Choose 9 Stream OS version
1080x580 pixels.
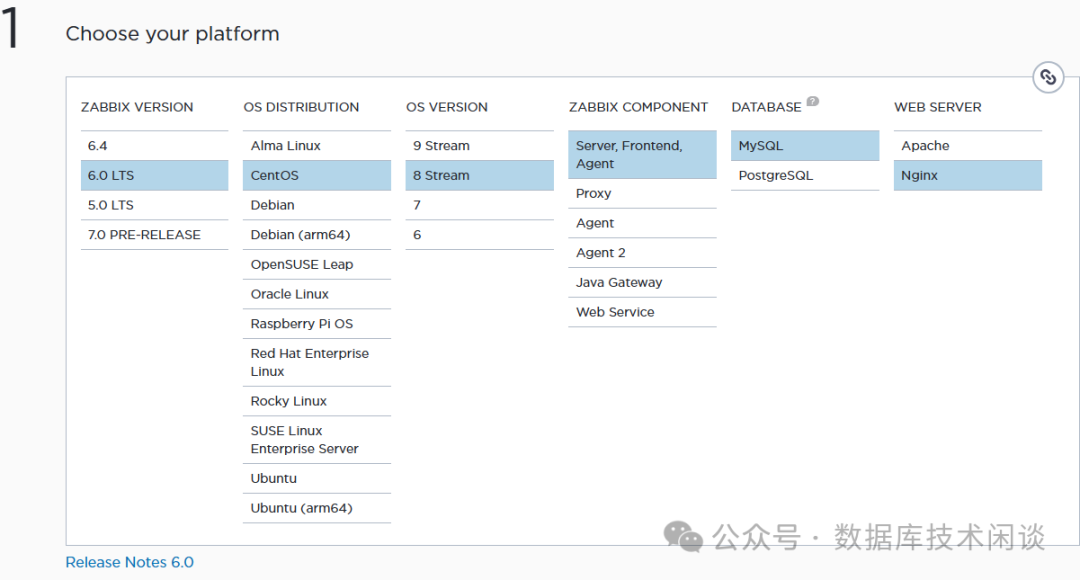coord(479,146)
